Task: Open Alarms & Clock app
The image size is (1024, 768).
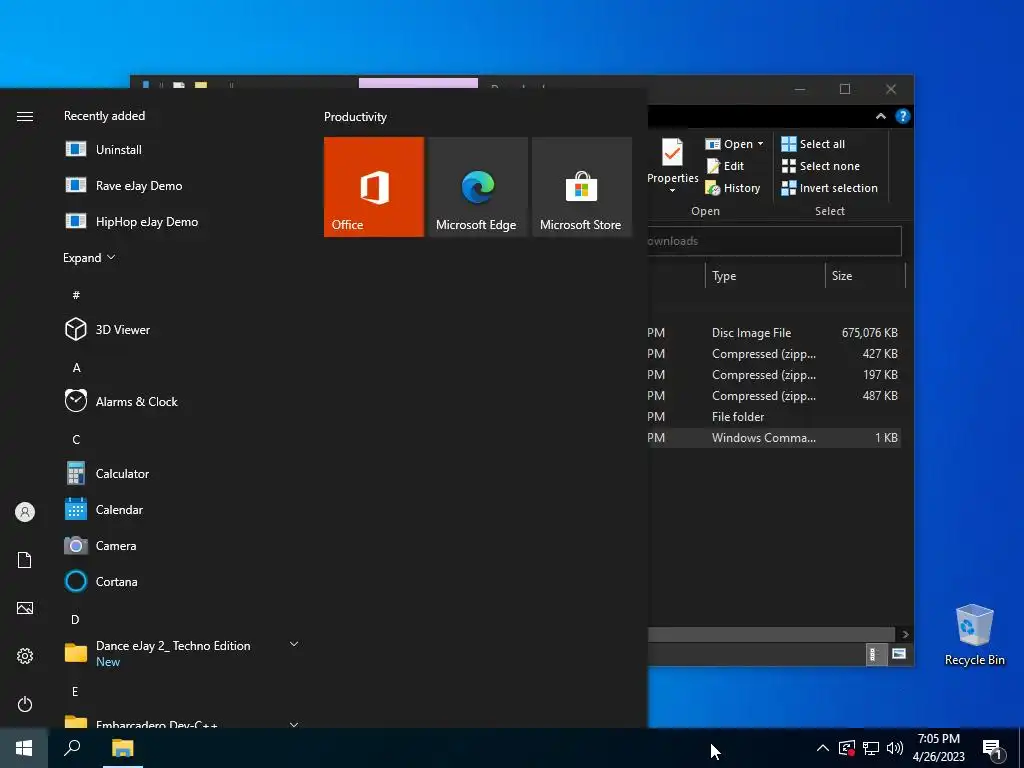Action: [x=182, y=402]
